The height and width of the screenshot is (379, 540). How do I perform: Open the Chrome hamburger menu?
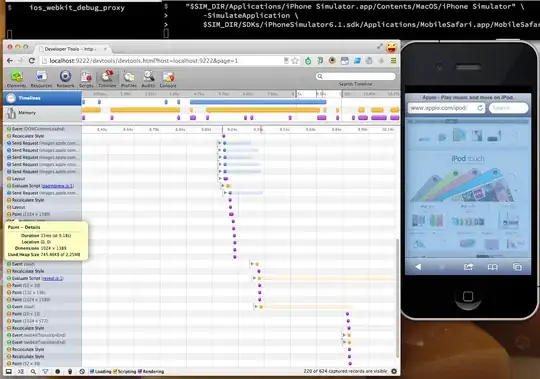click(393, 61)
